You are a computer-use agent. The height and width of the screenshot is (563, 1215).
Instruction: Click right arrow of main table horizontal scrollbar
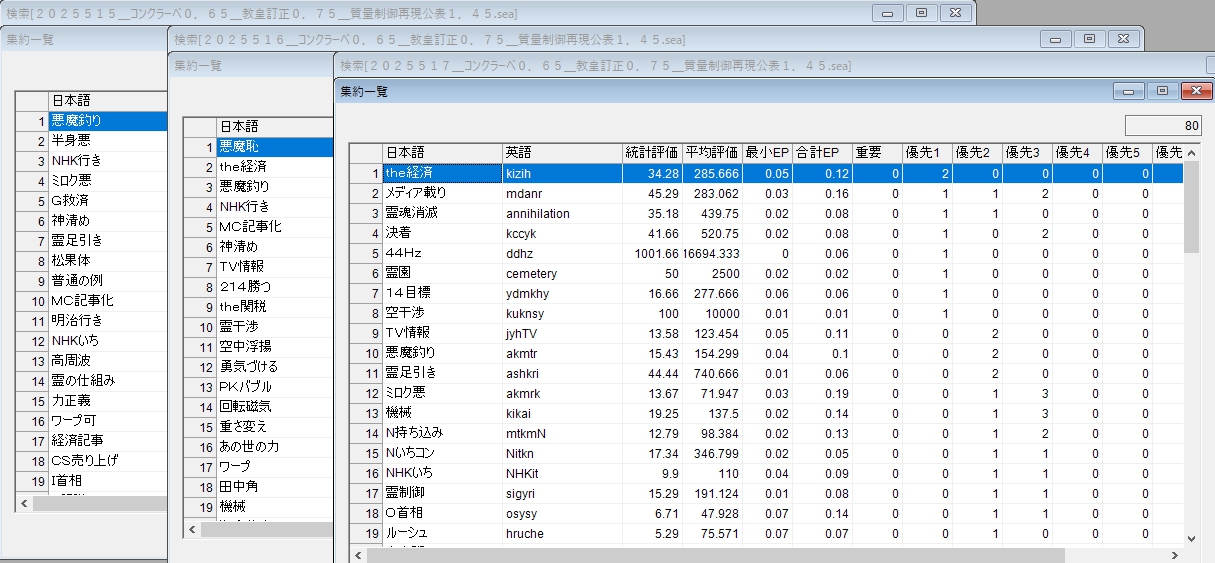(x=1174, y=554)
